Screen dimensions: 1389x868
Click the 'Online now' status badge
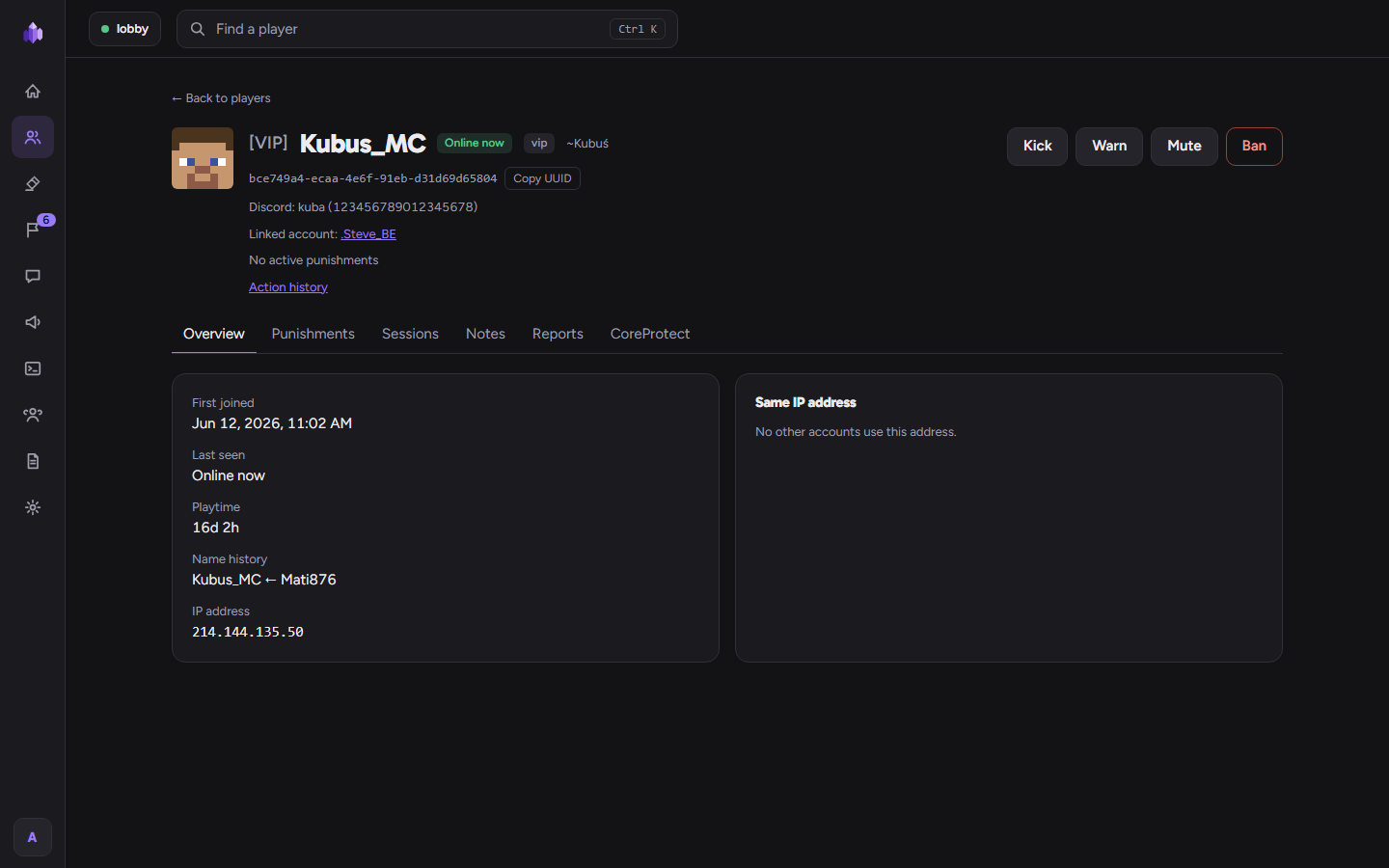click(475, 144)
